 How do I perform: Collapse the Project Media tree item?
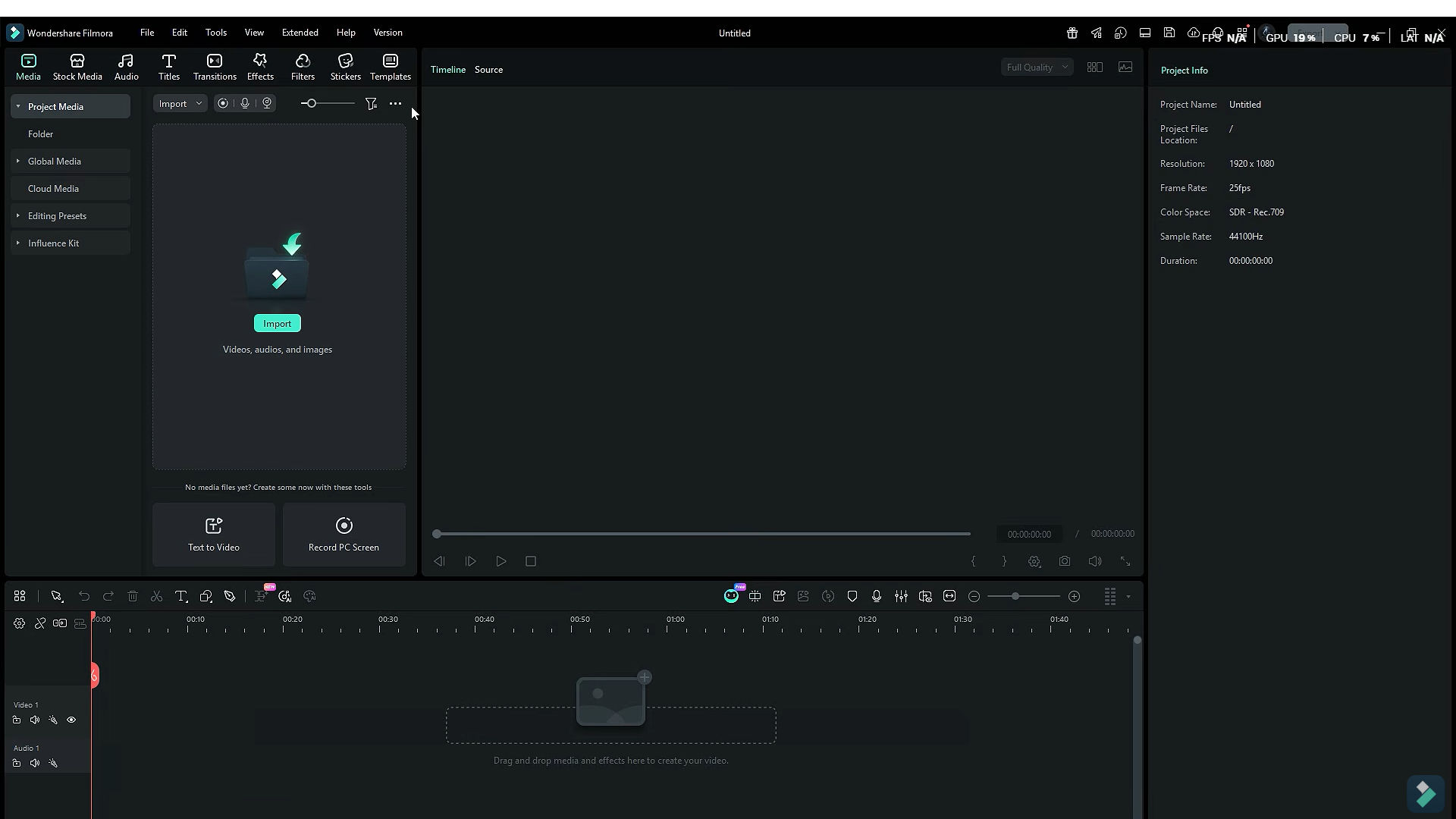point(18,106)
